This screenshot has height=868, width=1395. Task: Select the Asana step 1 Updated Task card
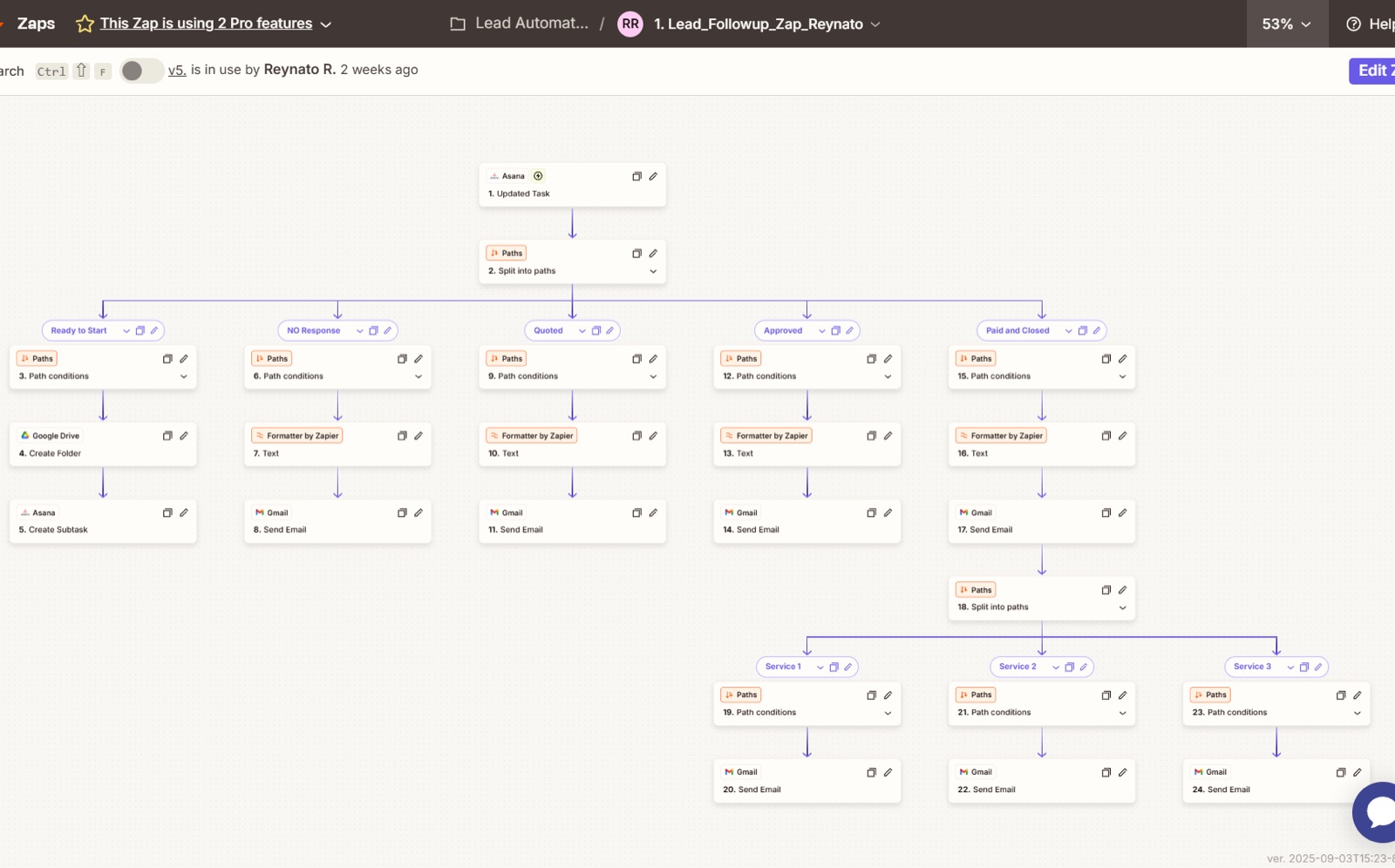[x=572, y=185]
